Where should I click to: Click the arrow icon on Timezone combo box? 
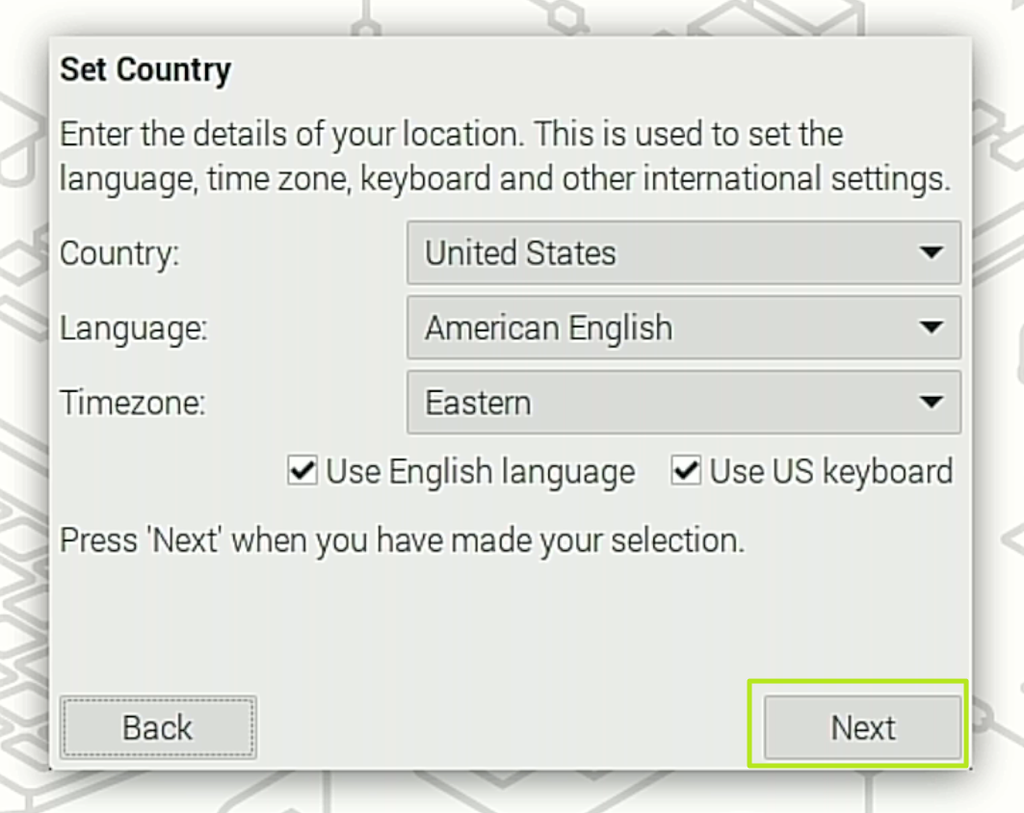[x=931, y=403]
